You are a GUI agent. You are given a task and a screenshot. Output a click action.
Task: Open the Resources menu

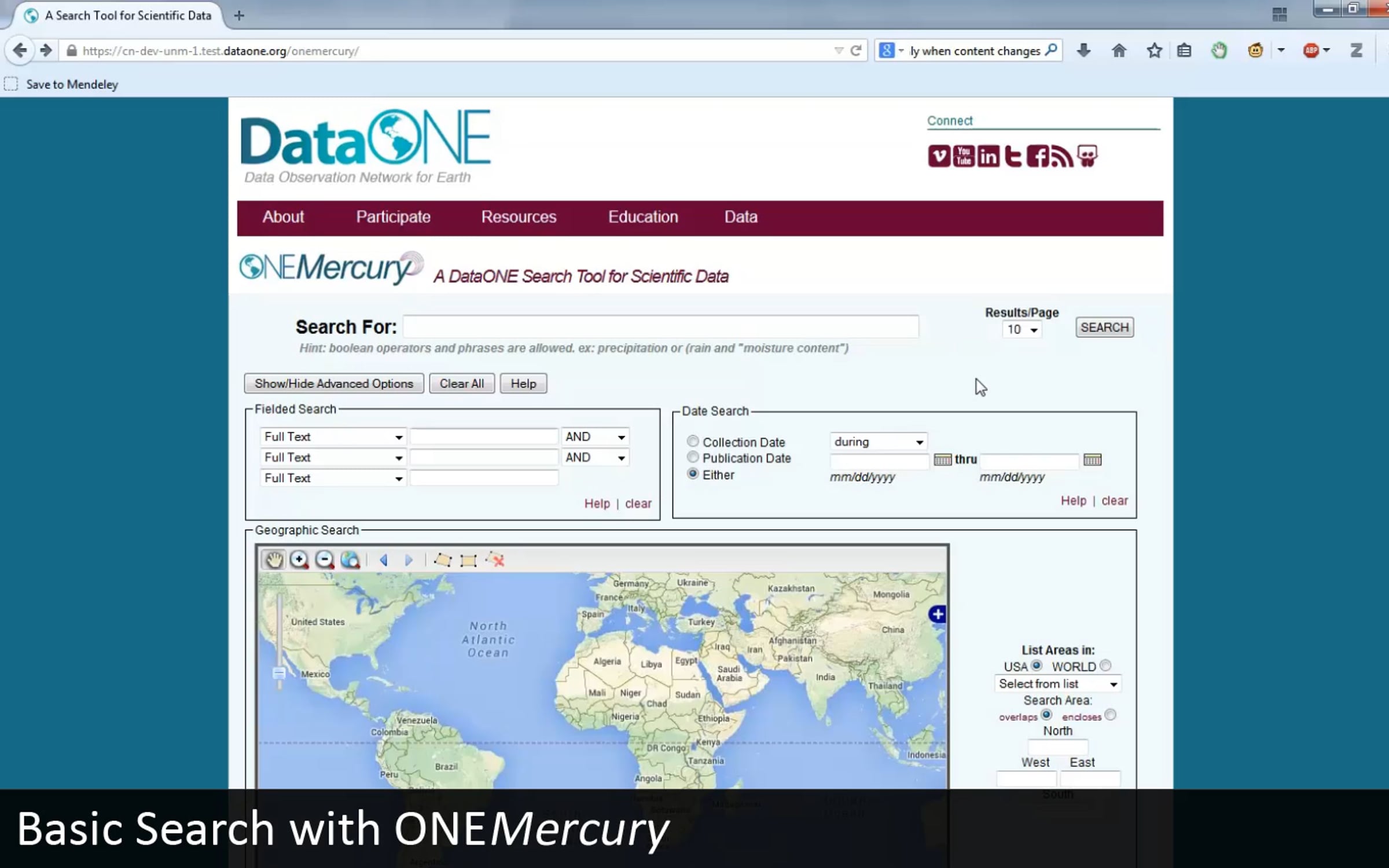pos(519,217)
